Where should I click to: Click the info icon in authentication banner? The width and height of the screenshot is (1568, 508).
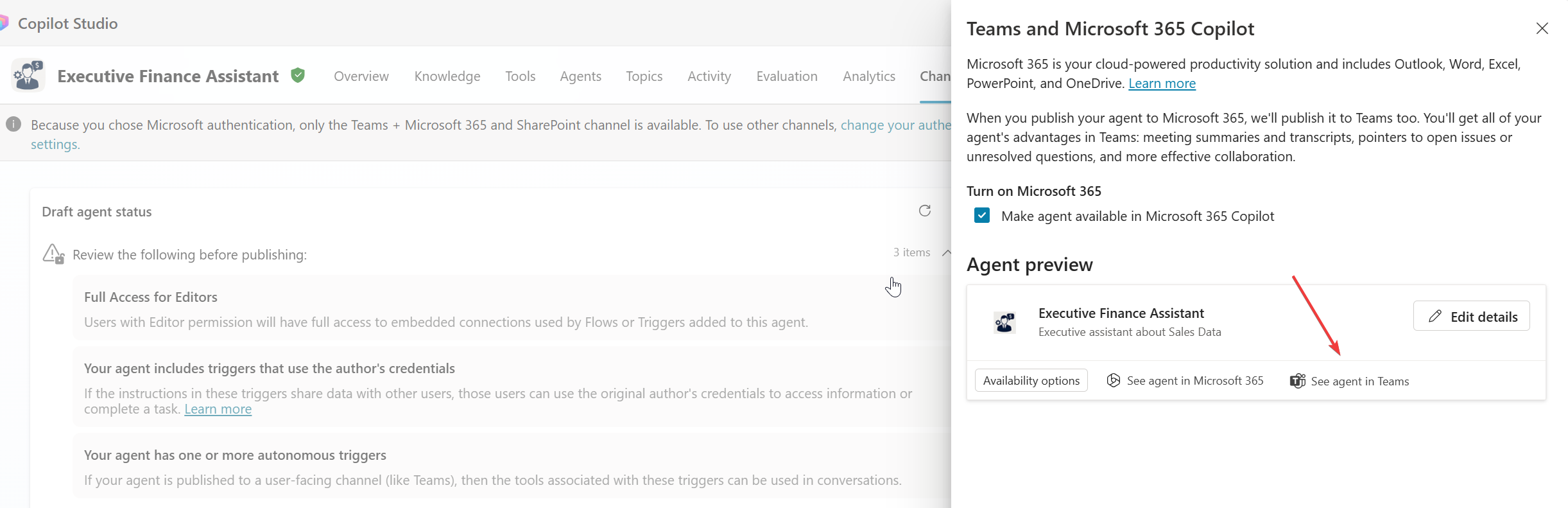coord(13,125)
